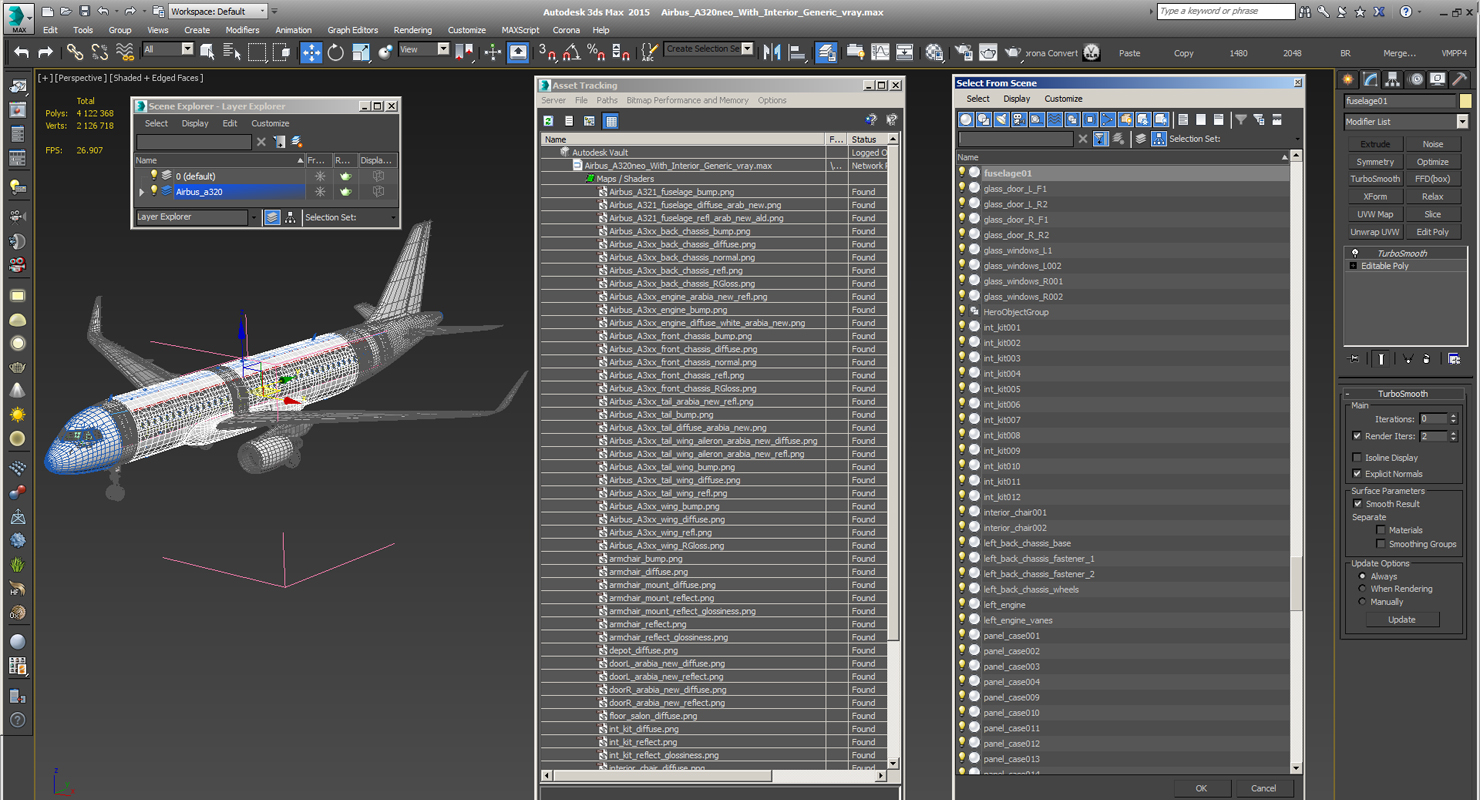Click the Undo arrow in main toolbar
Image resolution: width=1480 pixels, height=800 pixels.
click(x=21, y=52)
